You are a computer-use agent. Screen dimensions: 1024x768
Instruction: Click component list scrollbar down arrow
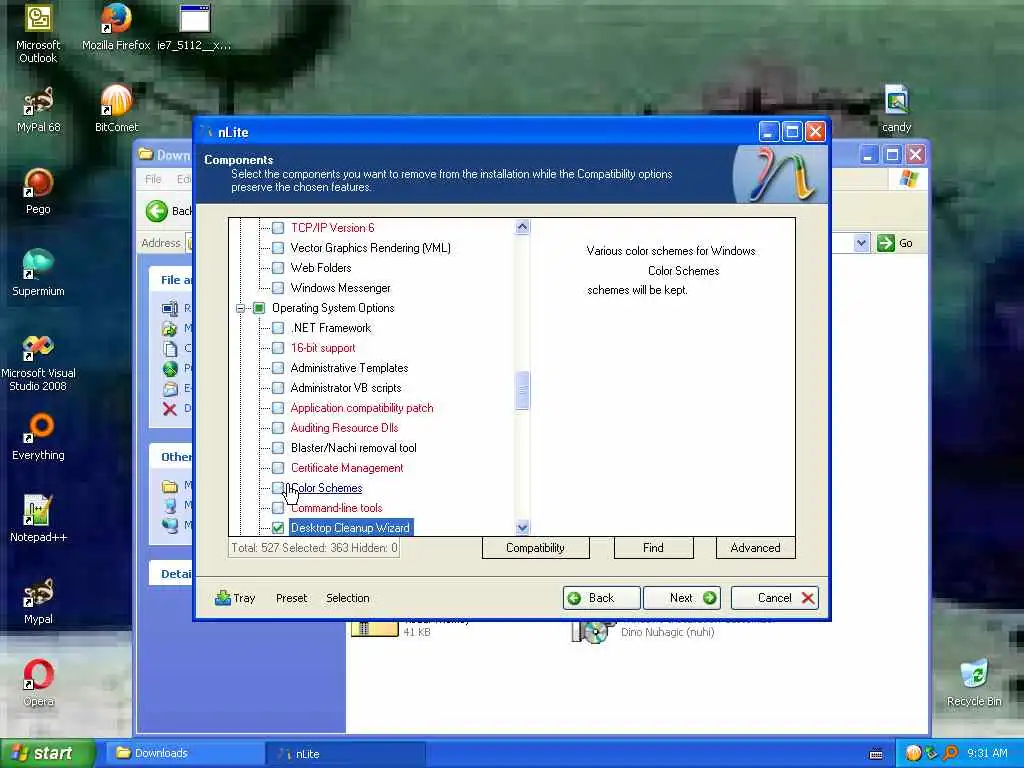coord(522,527)
